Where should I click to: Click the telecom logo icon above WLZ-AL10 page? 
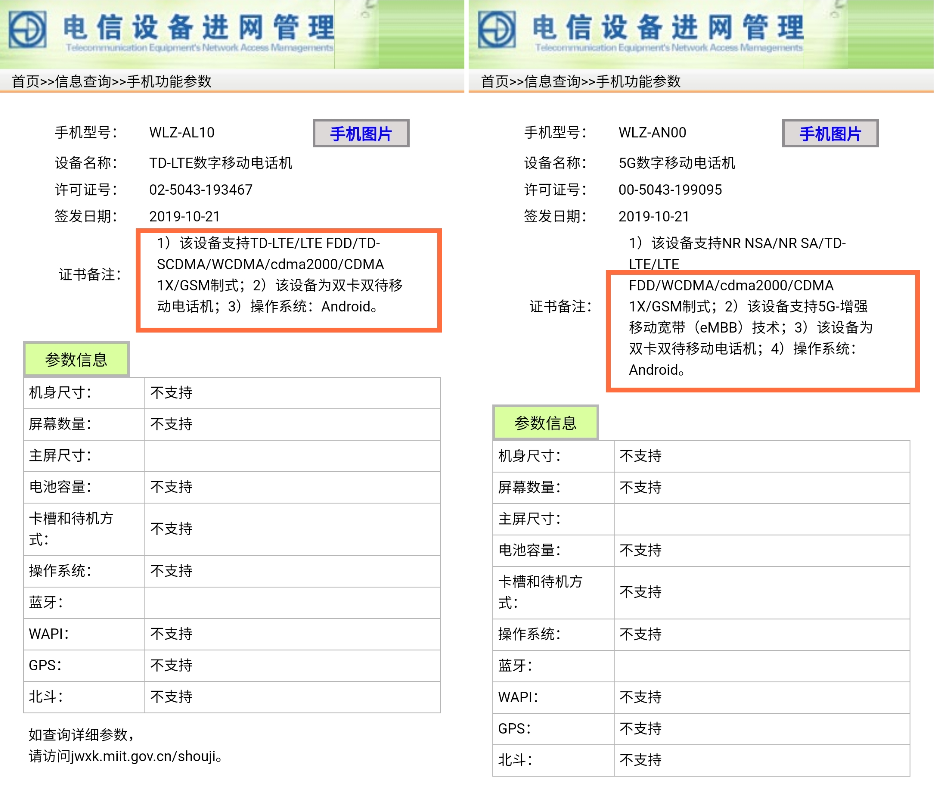[x=30, y=29]
